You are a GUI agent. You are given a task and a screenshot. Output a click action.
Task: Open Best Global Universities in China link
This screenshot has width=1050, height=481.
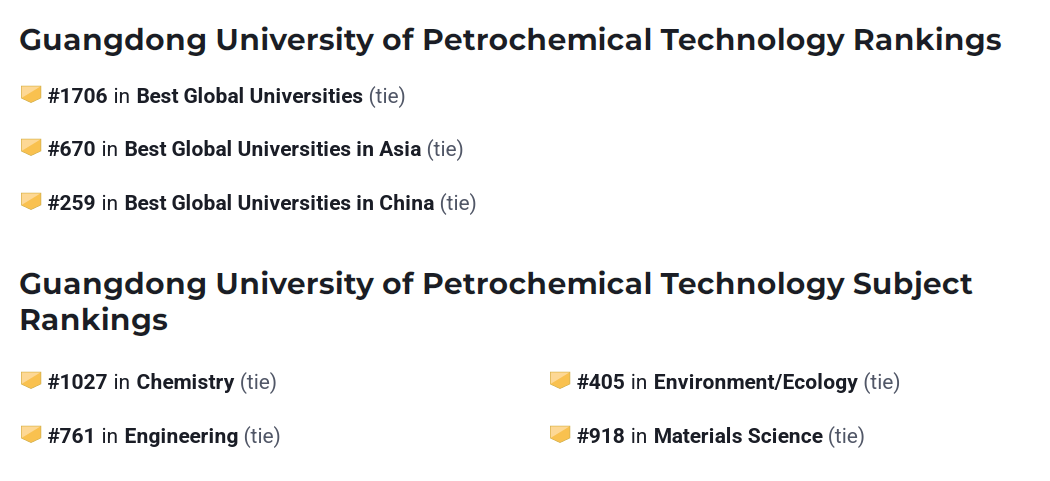click(279, 203)
